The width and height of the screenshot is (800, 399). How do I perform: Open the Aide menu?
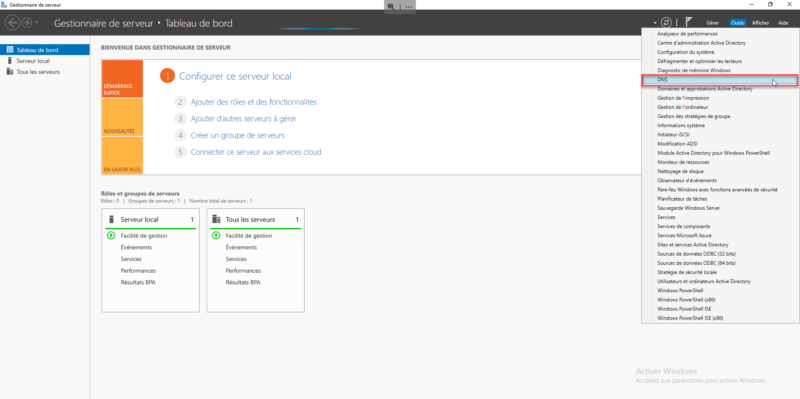(x=783, y=23)
